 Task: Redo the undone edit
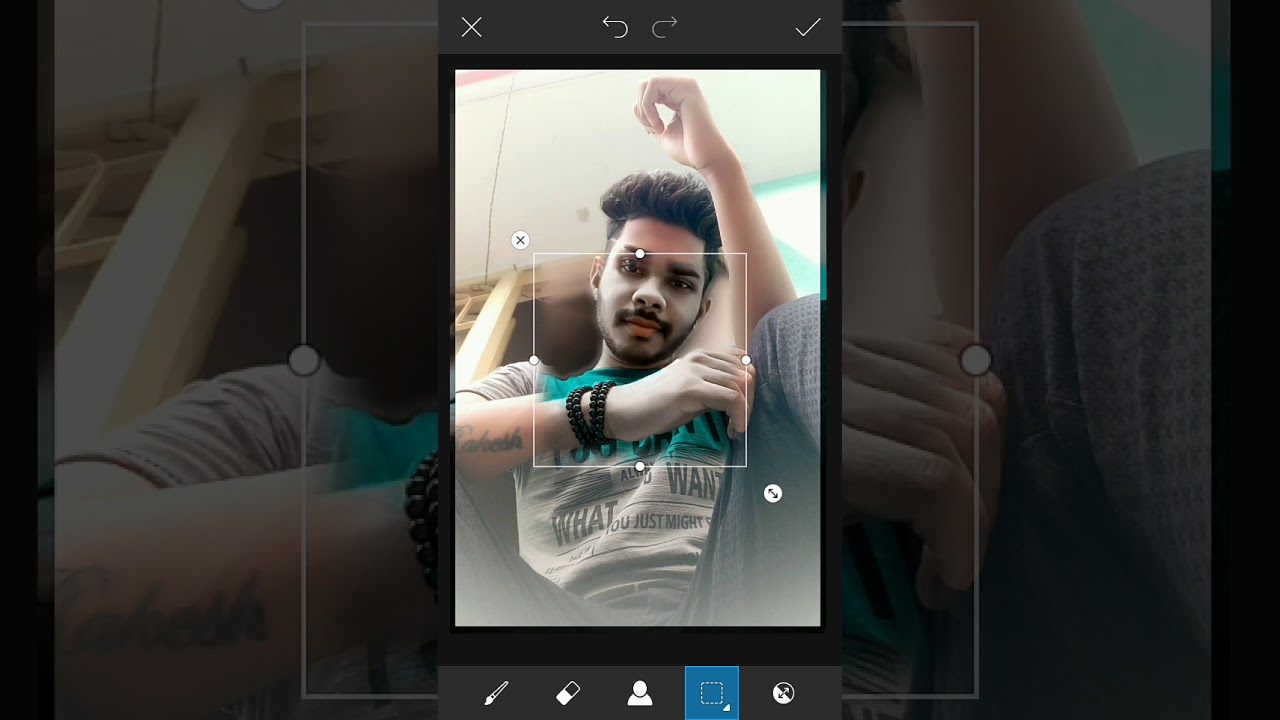click(x=665, y=27)
